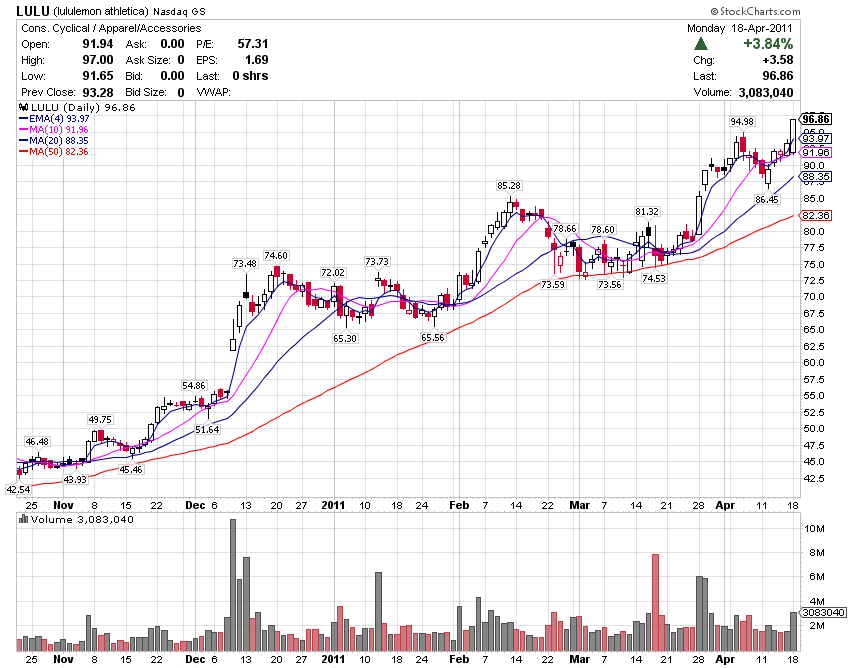Viewport: 850px width, 668px height.
Task: Click the tallest gray volume bar in December
Action: click(233, 586)
